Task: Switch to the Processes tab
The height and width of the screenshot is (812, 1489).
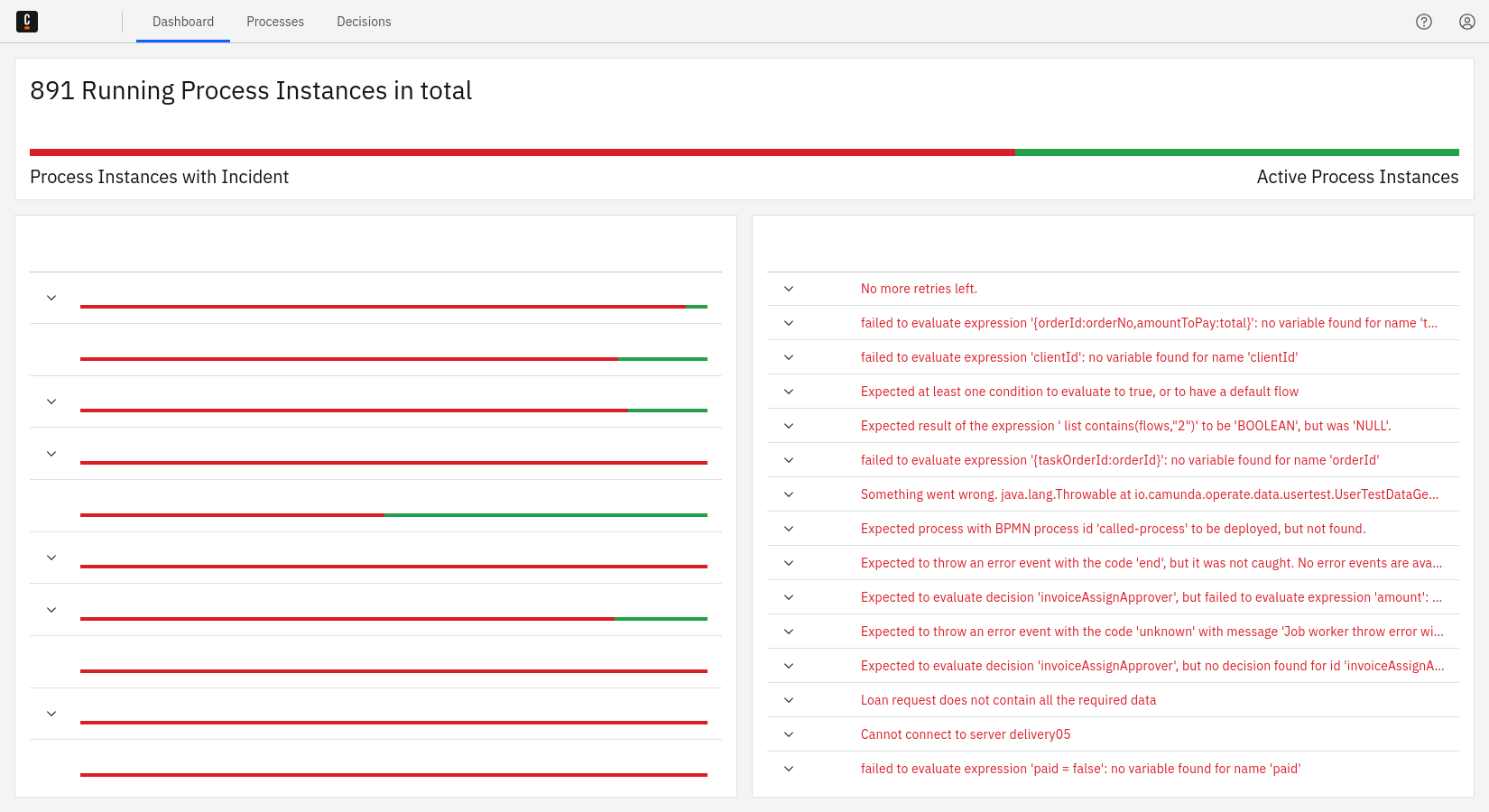Action: [x=275, y=22]
